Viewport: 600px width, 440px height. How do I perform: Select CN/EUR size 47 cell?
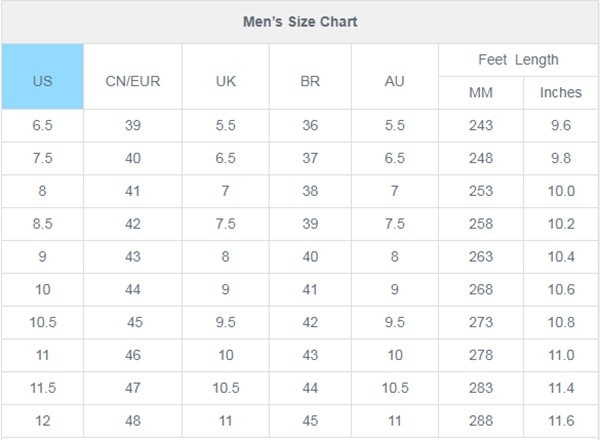coord(133,388)
